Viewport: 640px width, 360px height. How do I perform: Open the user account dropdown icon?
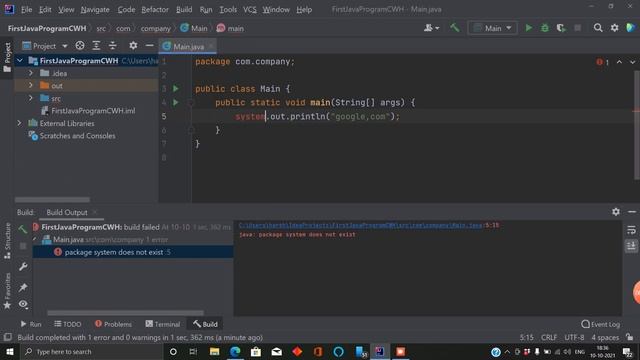click(x=431, y=28)
